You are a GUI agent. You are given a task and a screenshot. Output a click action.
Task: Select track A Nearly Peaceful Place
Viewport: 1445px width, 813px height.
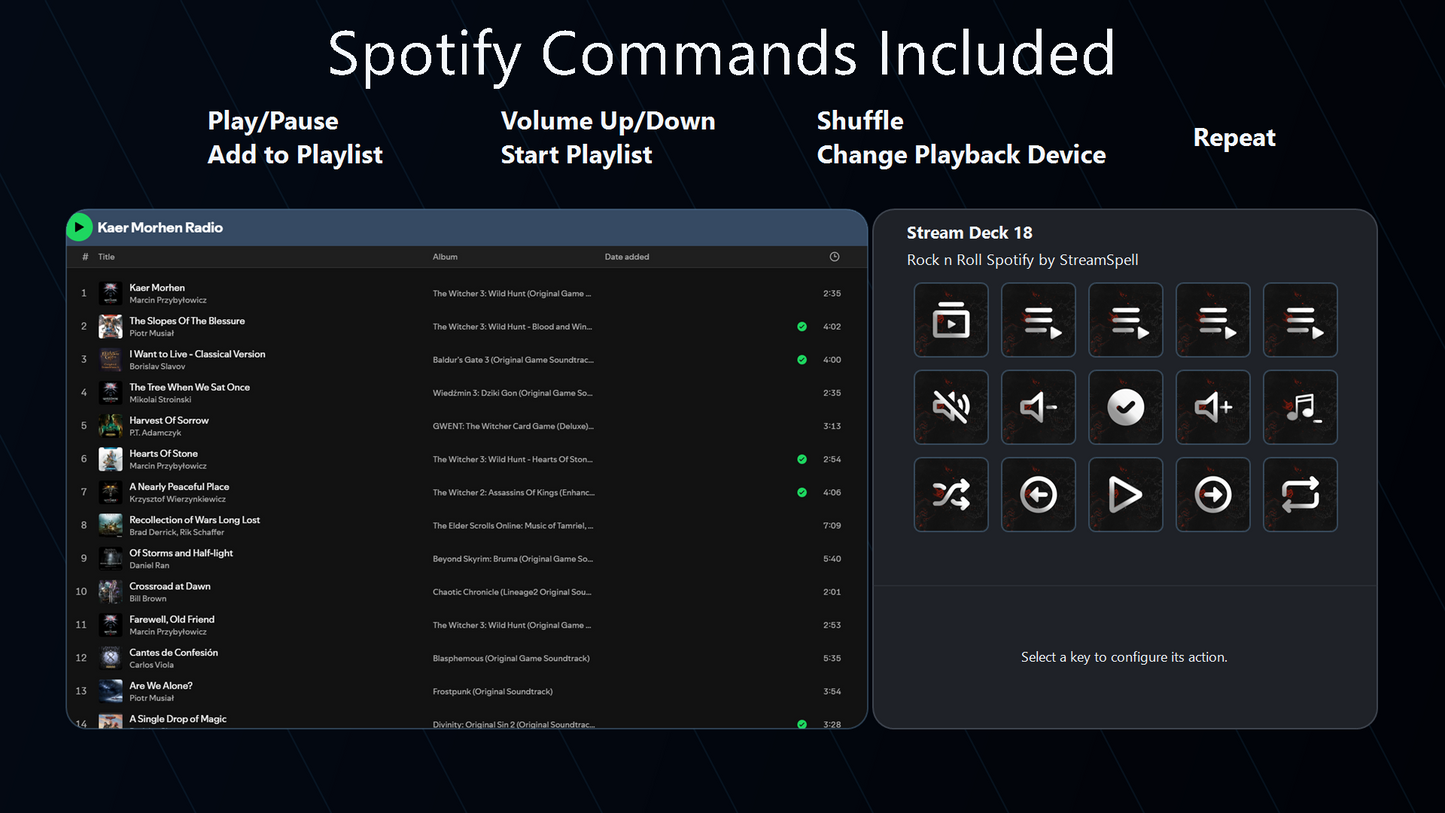tap(179, 487)
